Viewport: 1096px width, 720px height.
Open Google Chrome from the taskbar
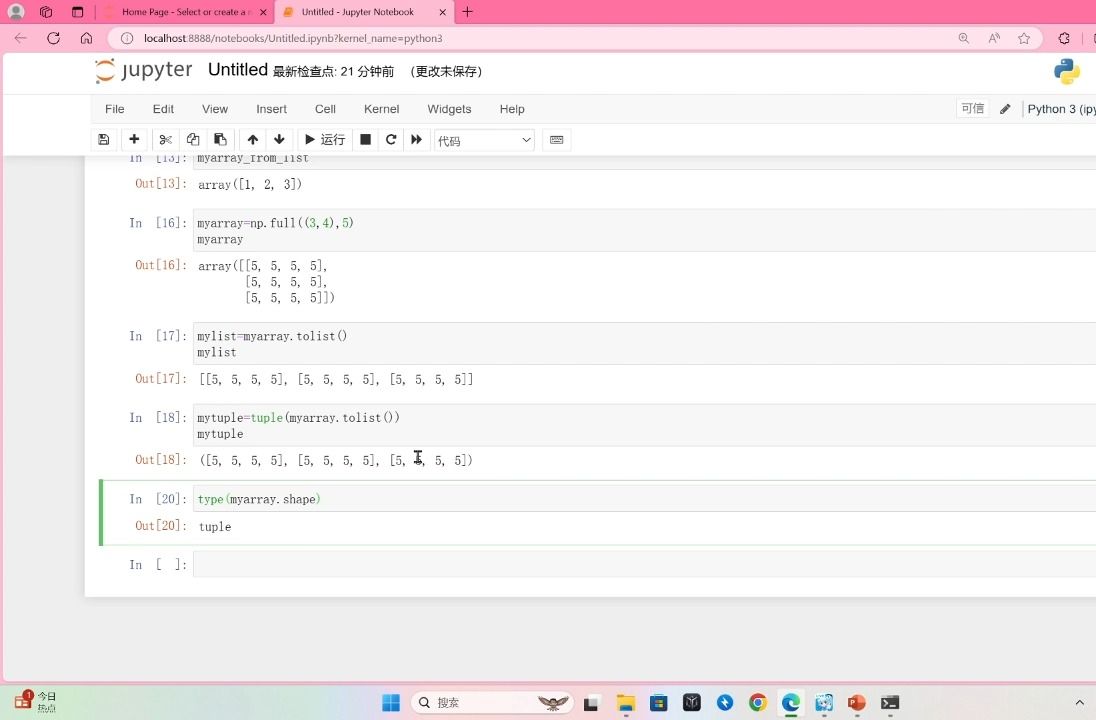coord(758,703)
